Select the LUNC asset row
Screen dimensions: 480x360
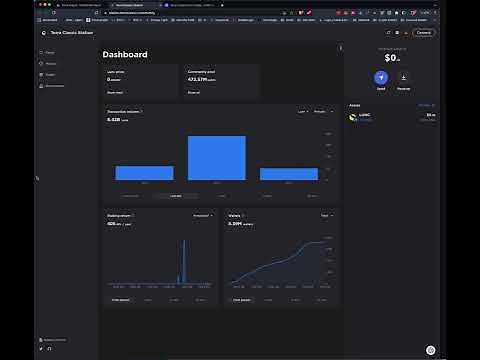click(392, 117)
